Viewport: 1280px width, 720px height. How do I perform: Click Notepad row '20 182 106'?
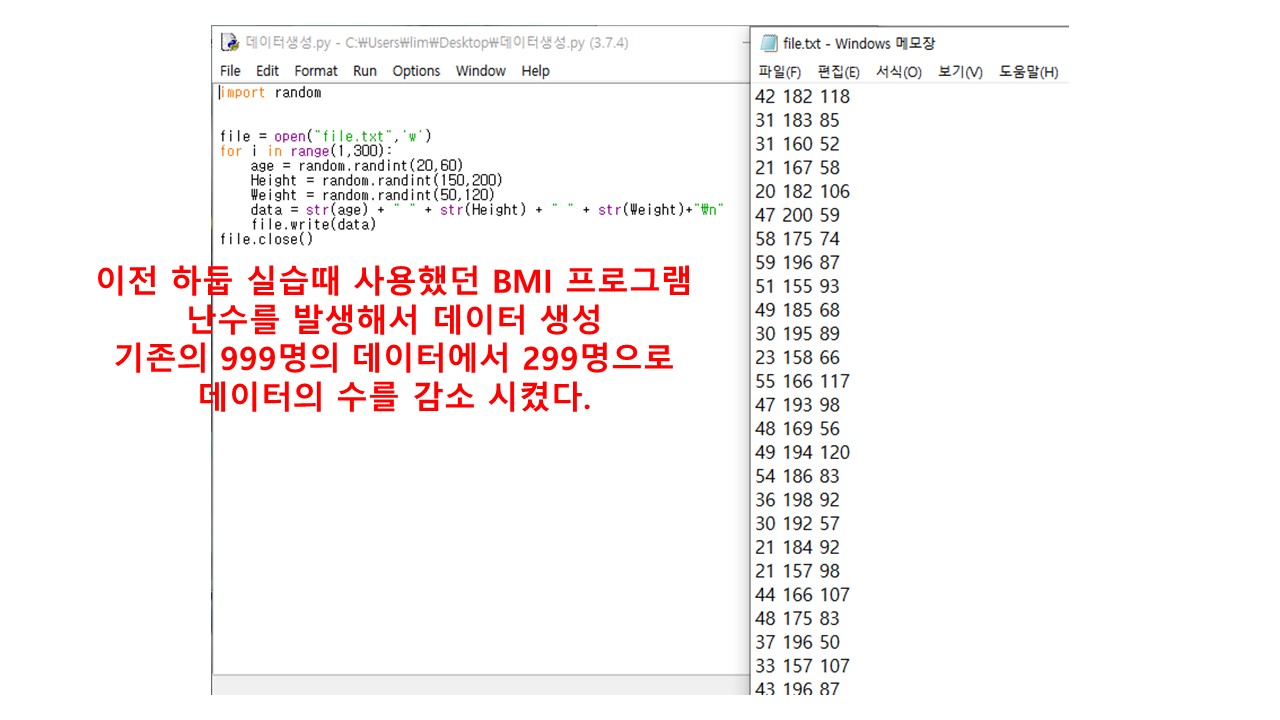pos(802,191)
